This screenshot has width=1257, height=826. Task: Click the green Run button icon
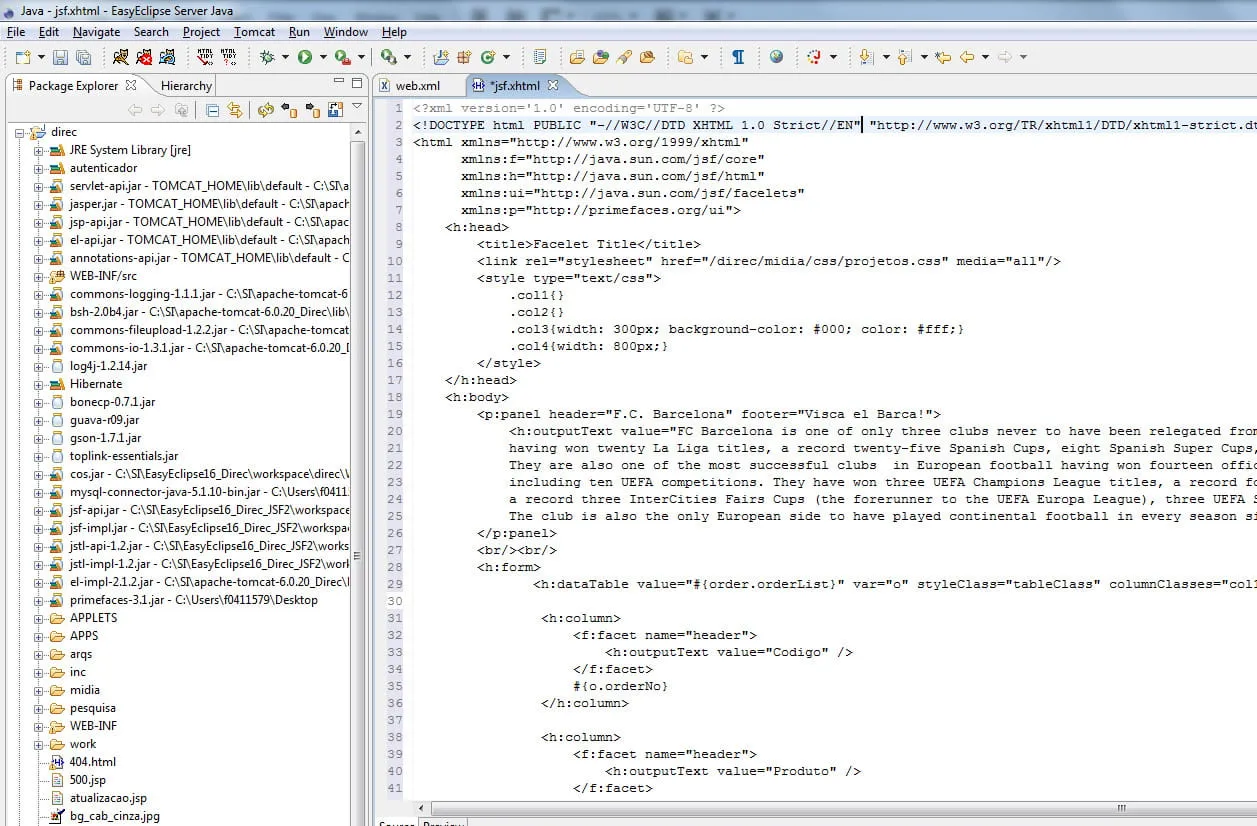[304, 57]
